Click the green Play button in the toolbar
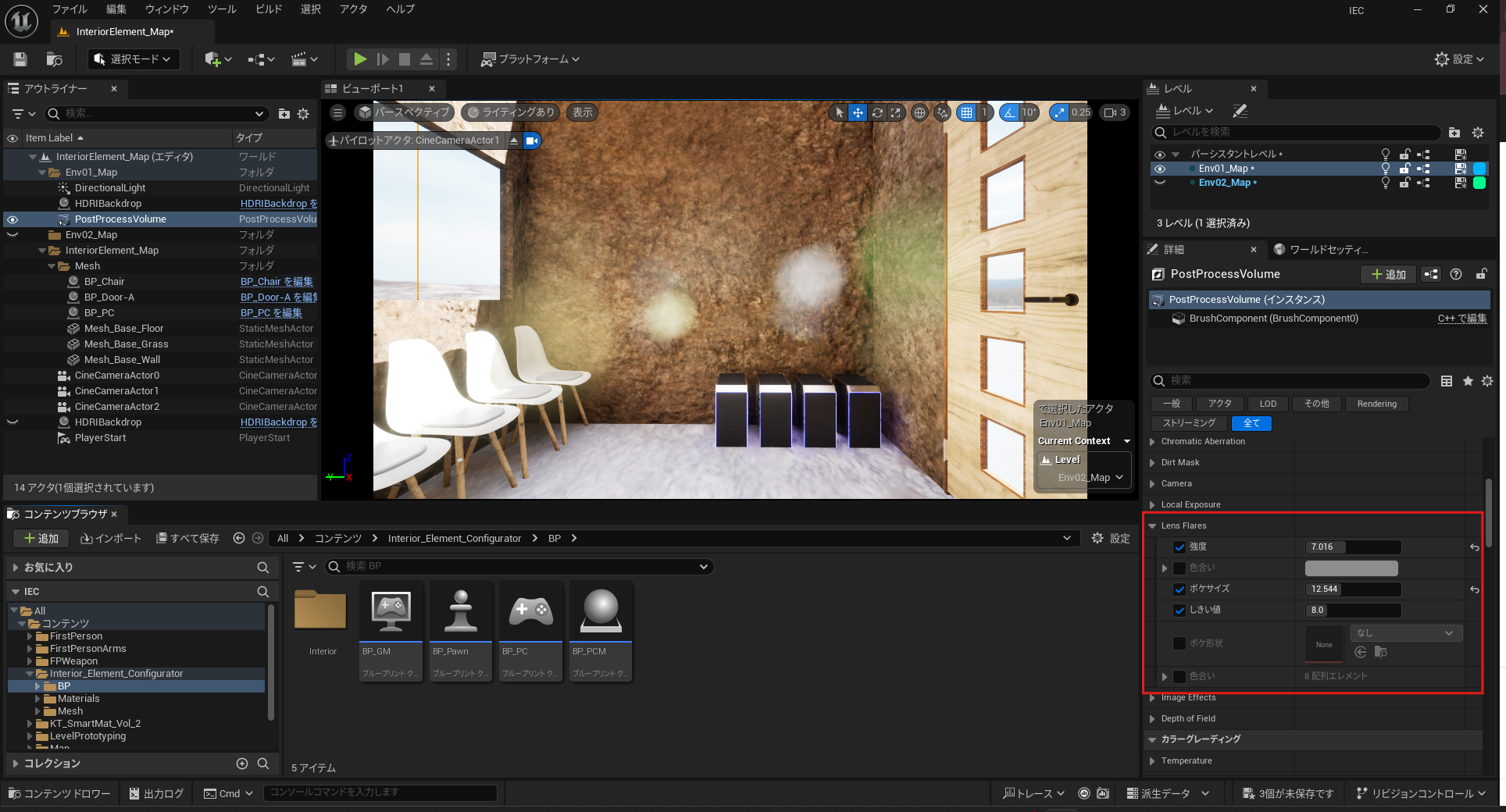The width and height of the screenshot is (1506, 812). 359,59
